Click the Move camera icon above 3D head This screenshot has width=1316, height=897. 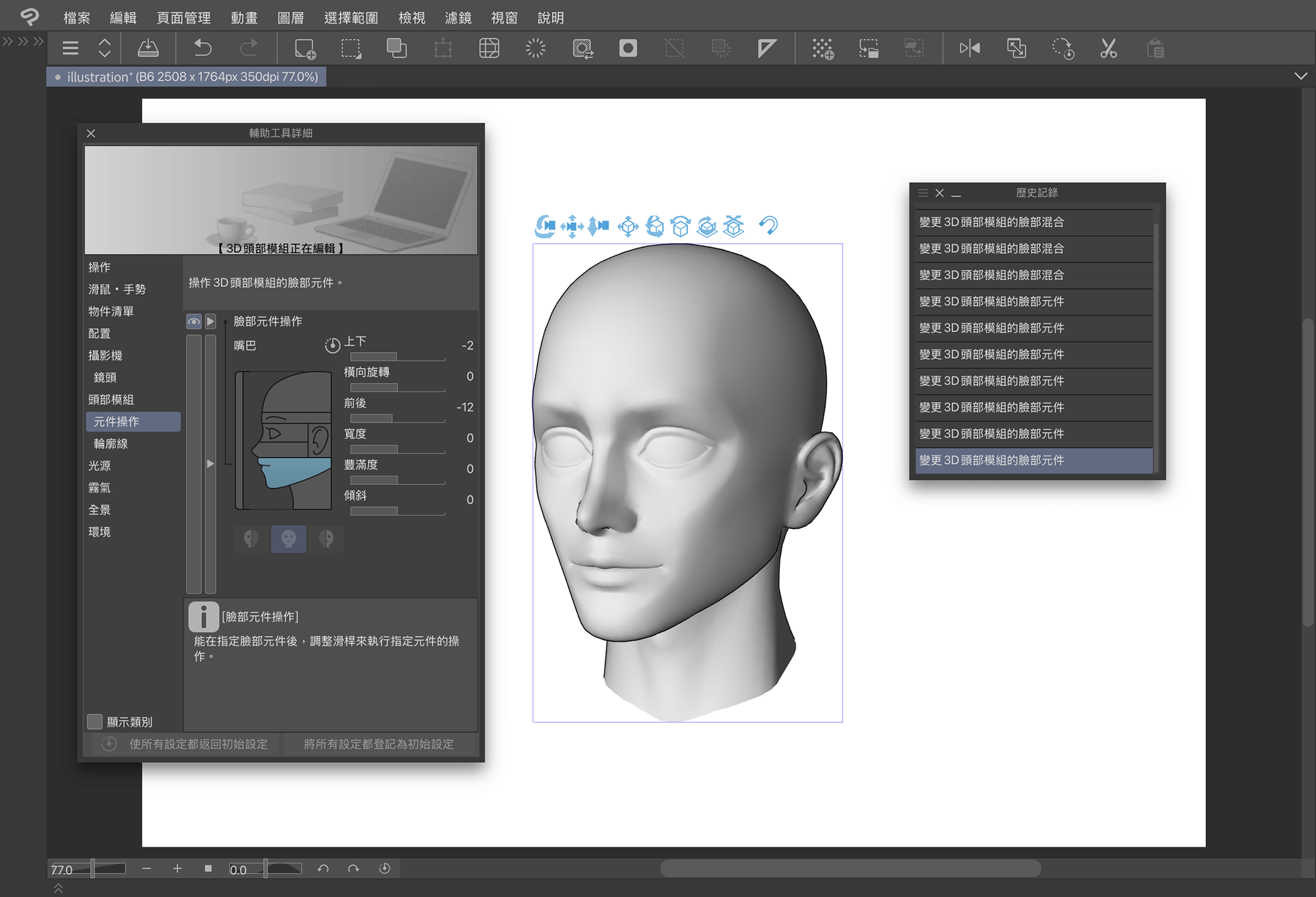572,226
